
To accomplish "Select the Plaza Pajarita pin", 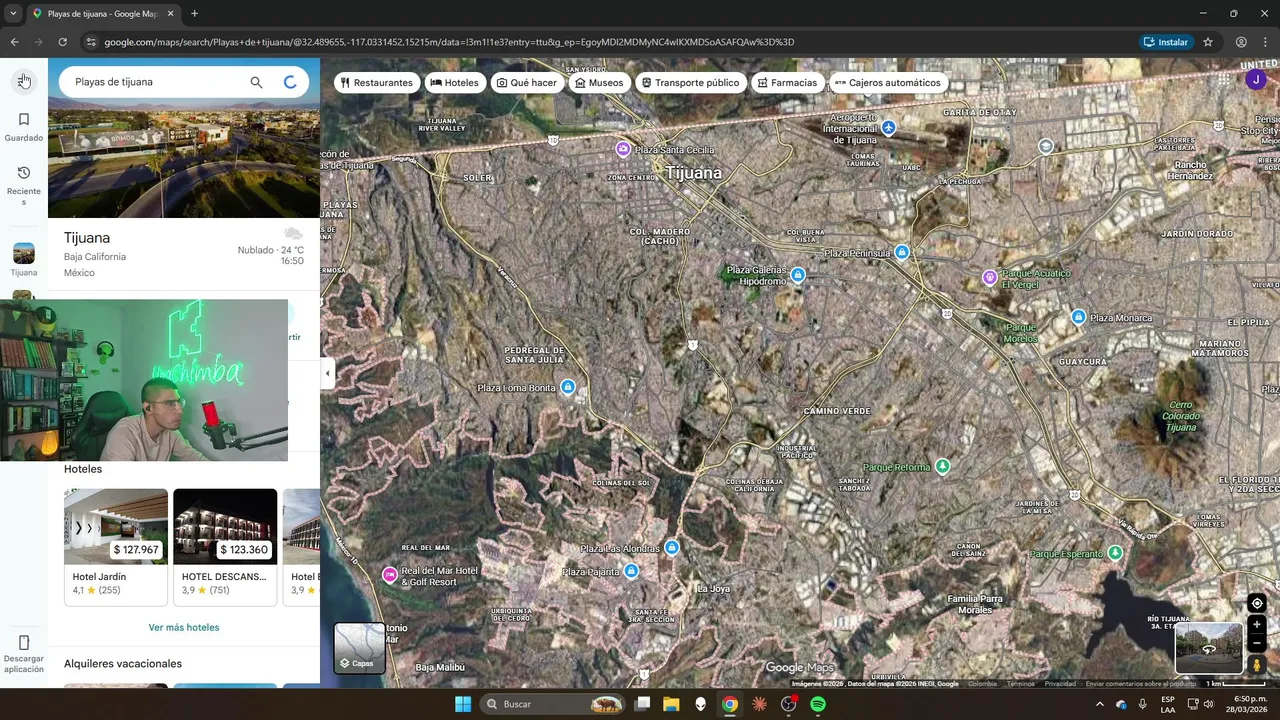I will point(631,571).
